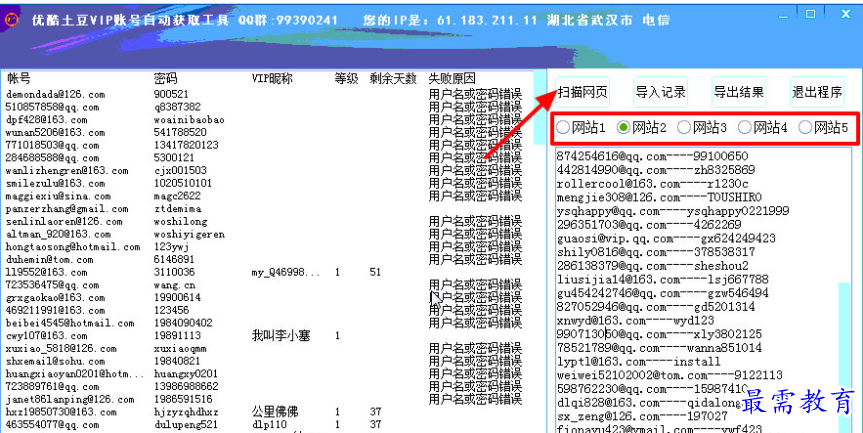Click the 密码 column header

pyautogui.click(x=166, y=79)
